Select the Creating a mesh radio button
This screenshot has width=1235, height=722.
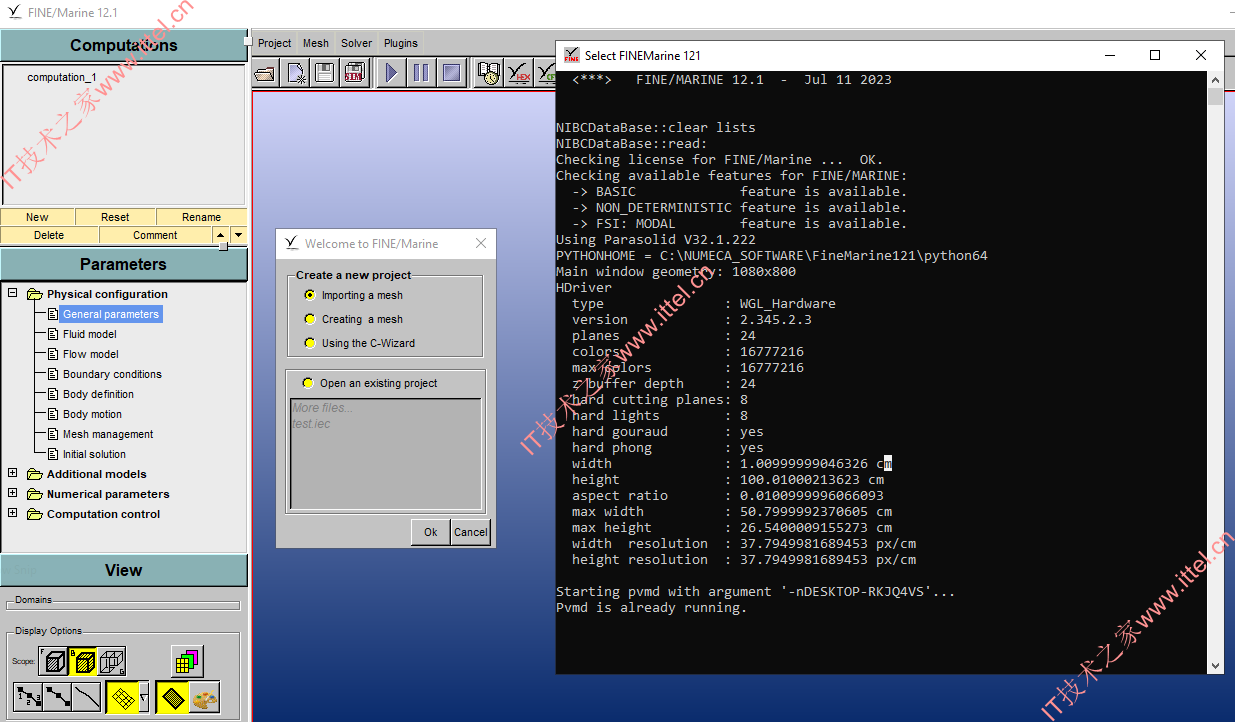[310, 319]
